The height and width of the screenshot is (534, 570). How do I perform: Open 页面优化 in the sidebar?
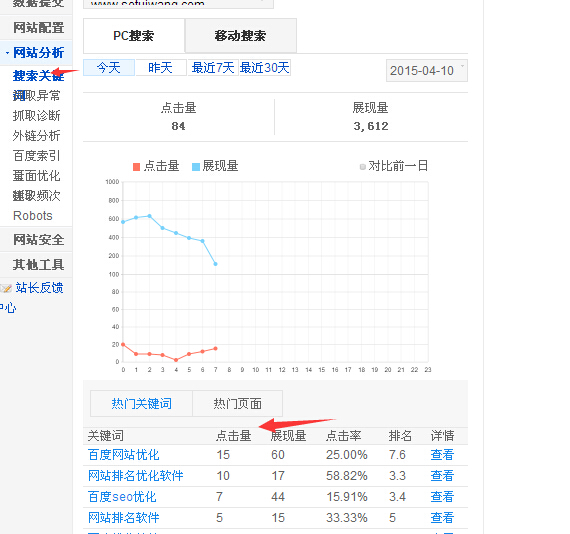tap(36, 176)
